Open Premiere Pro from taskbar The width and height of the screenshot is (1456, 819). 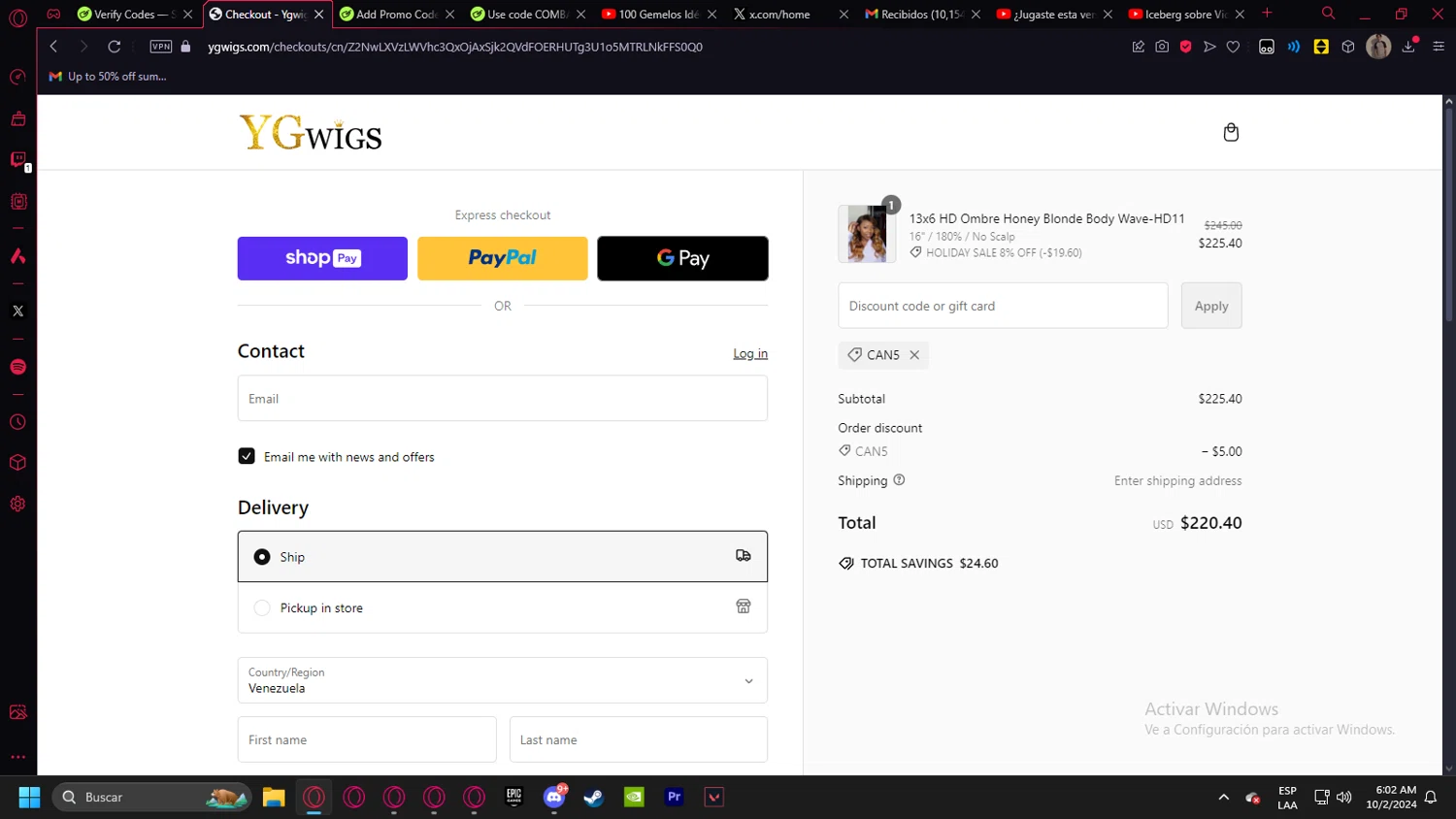(674, 798)
